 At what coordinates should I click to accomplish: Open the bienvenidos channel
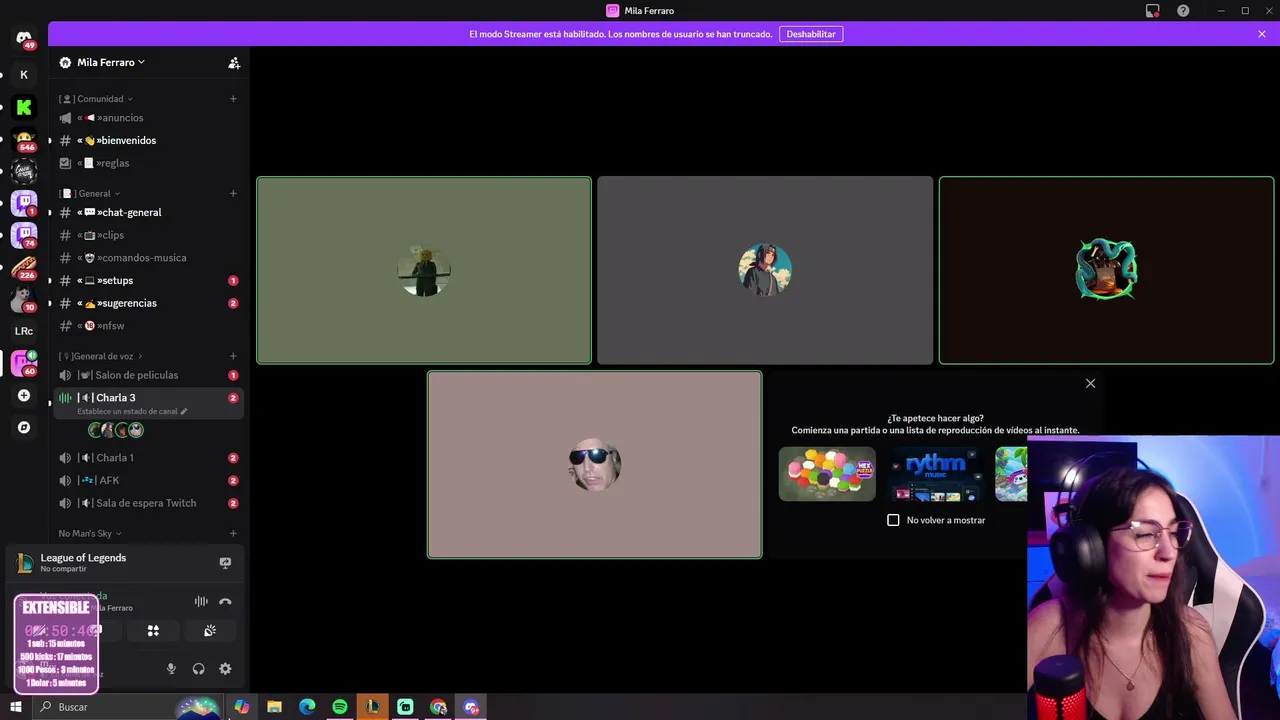point(149,141)
